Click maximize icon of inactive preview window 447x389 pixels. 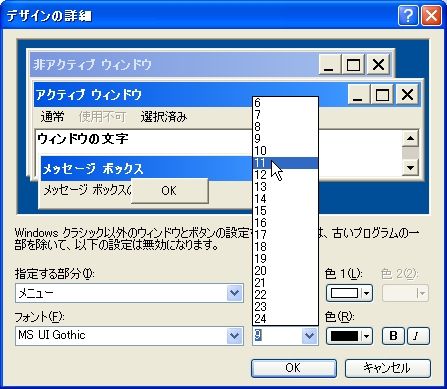pyautogui.click(x=354, y=64)
